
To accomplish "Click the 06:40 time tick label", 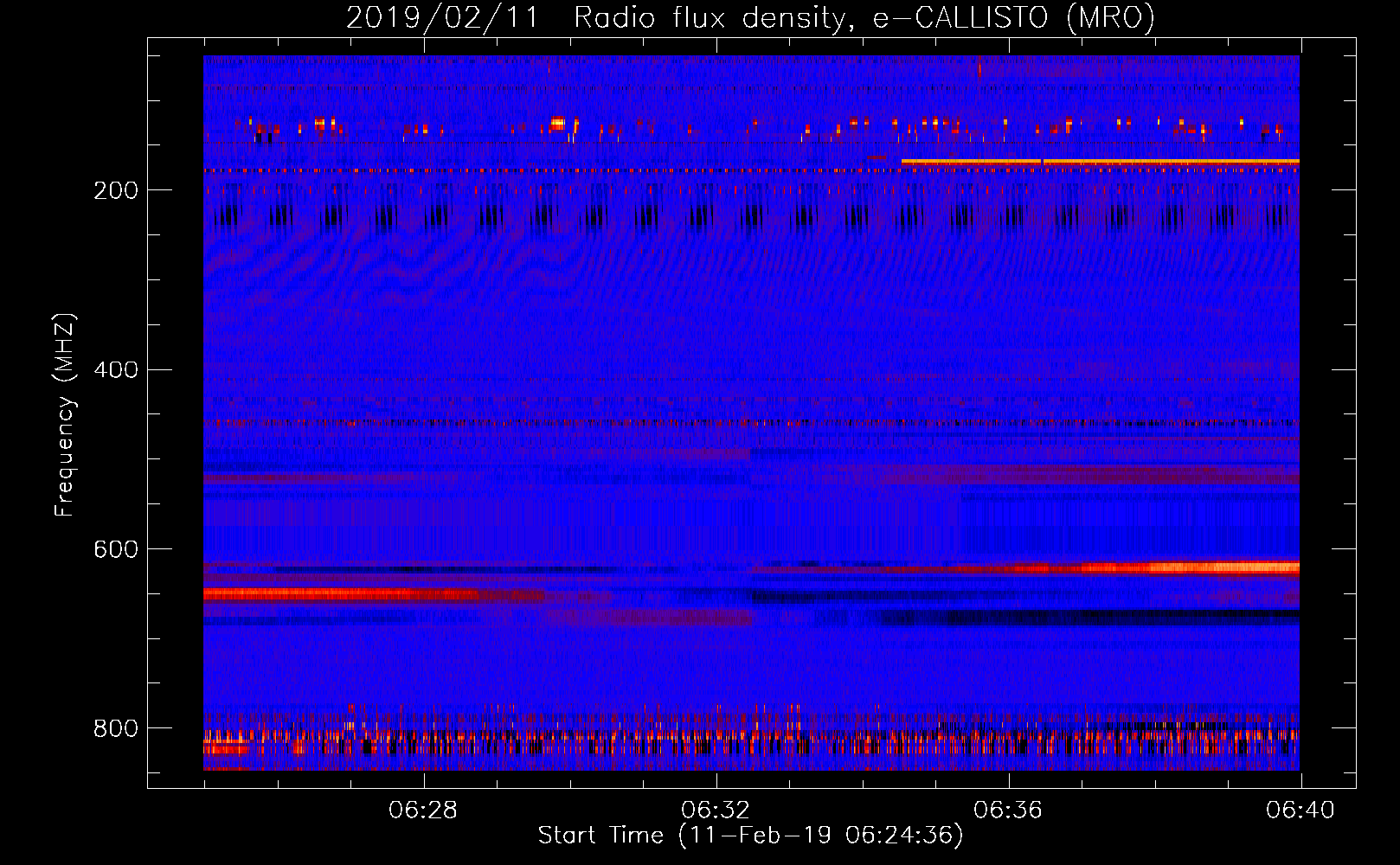I will tap(1300, 811).
